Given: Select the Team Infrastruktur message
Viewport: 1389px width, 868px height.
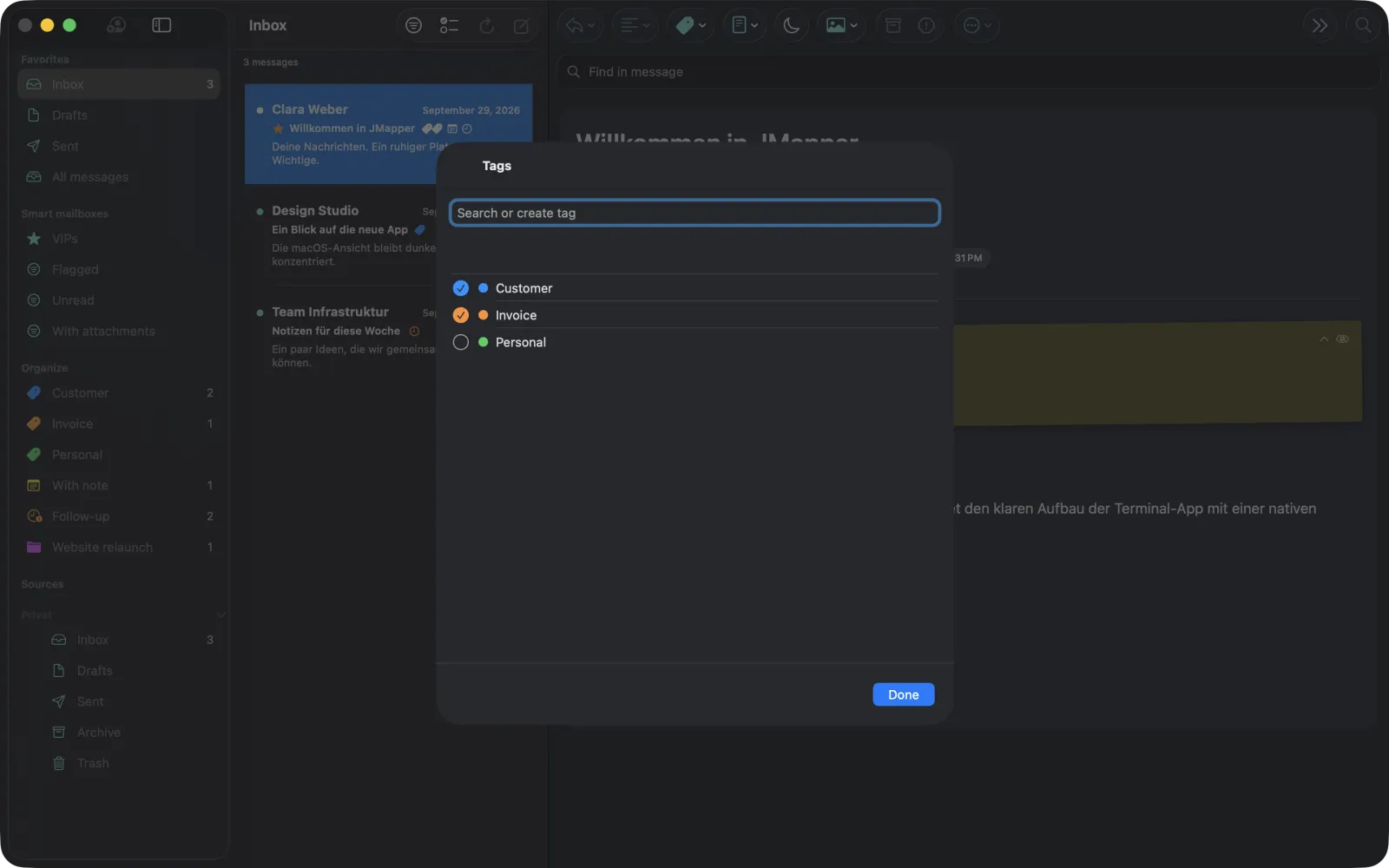Looking at the screenshot, I should (x=340, y=337).
